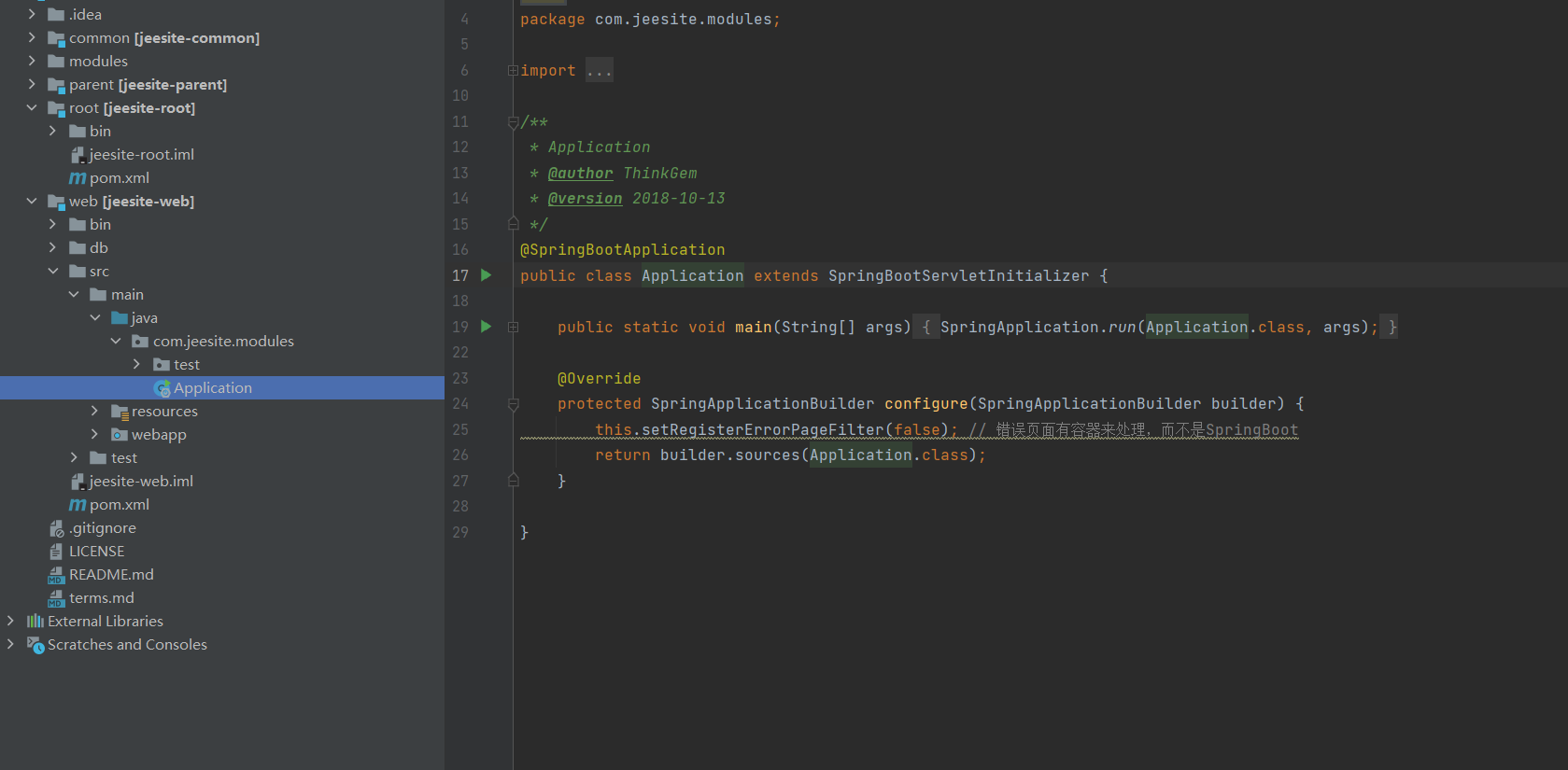This screenshot has width=1568, height=770.
Task: Expand the common [jeesite-common] module
Action: [32, 37]
